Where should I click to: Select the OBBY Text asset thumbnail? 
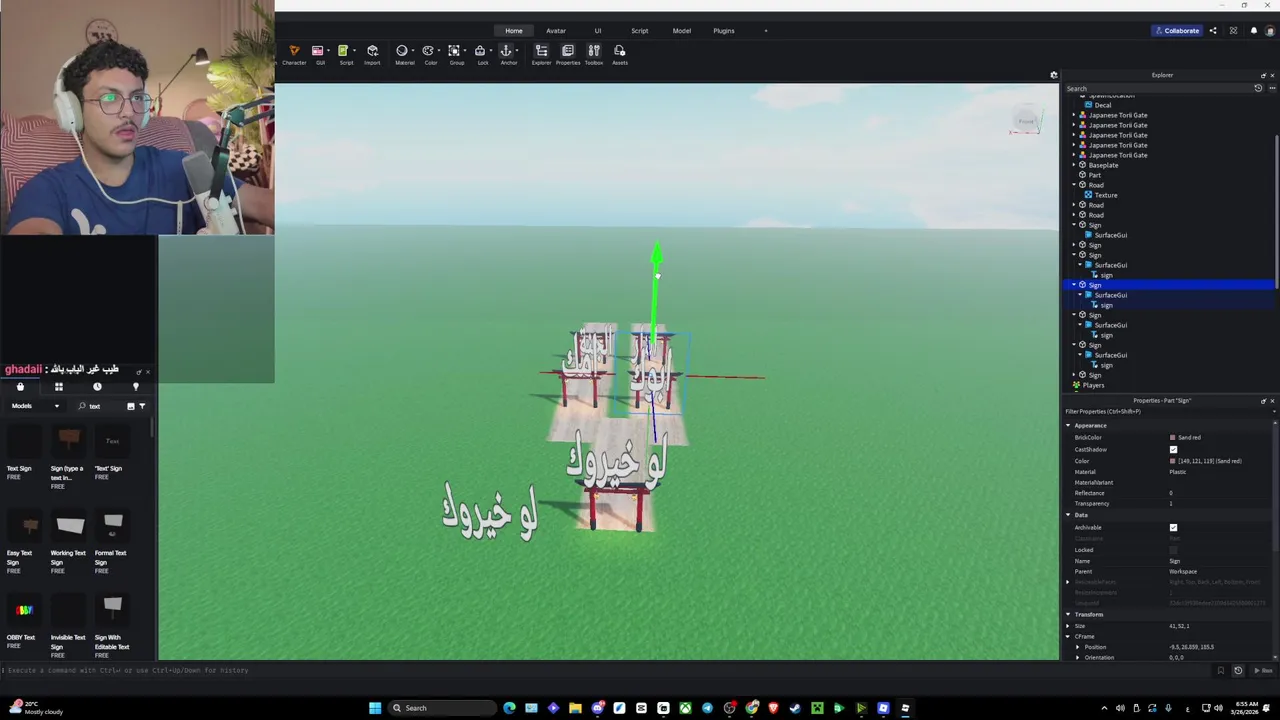tap(24, 610)
